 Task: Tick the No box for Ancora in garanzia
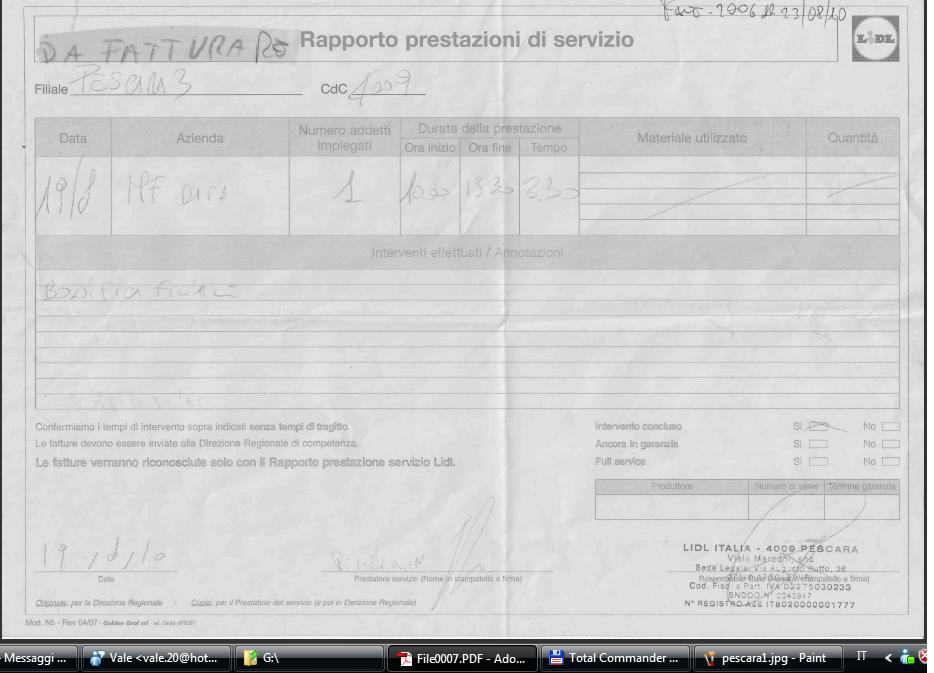pos(890,444)
